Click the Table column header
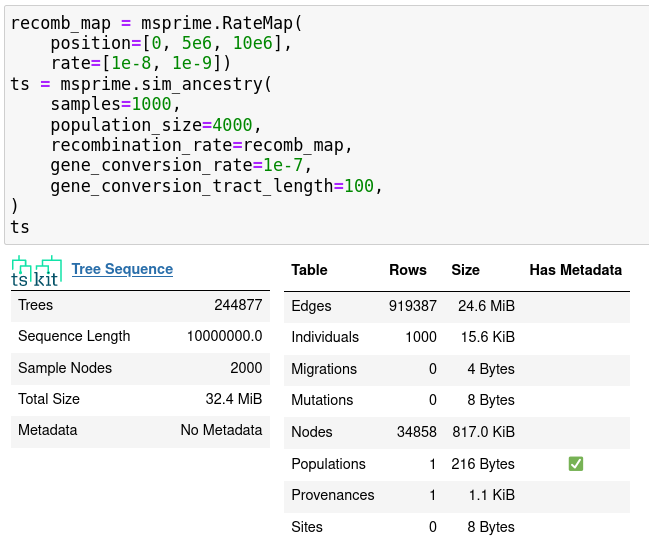The height and width of the screenshot is (549, 649). tap(309, 270)
